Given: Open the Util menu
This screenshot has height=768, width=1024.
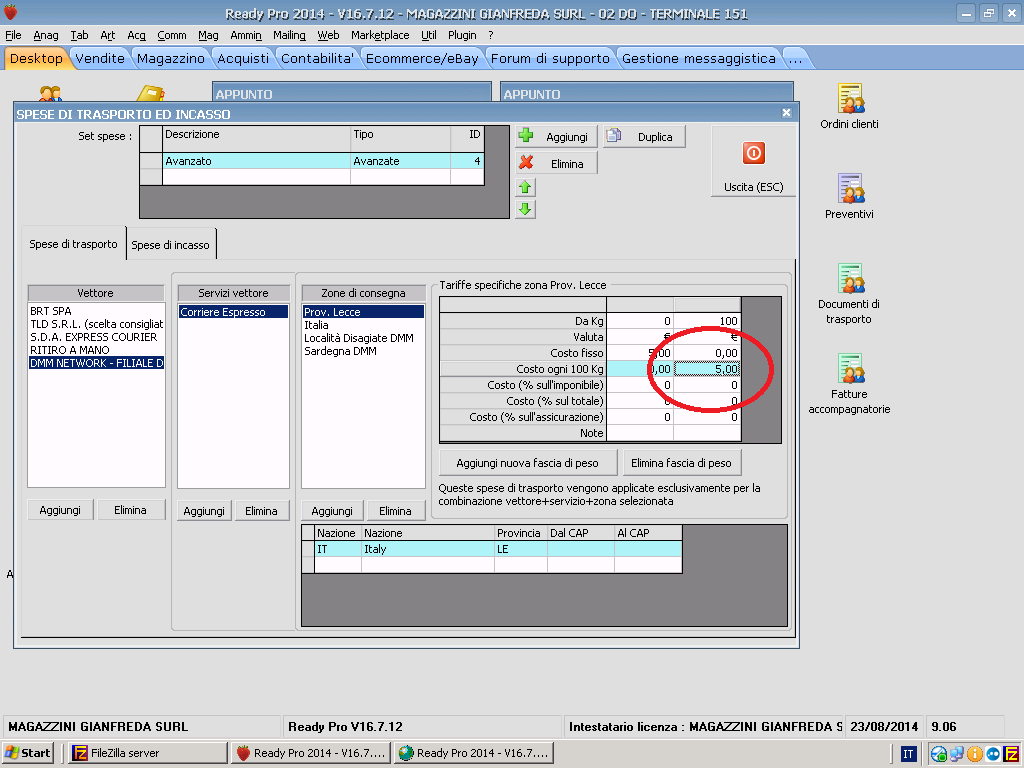Looking at the screenshot, I should coord(428,35).
